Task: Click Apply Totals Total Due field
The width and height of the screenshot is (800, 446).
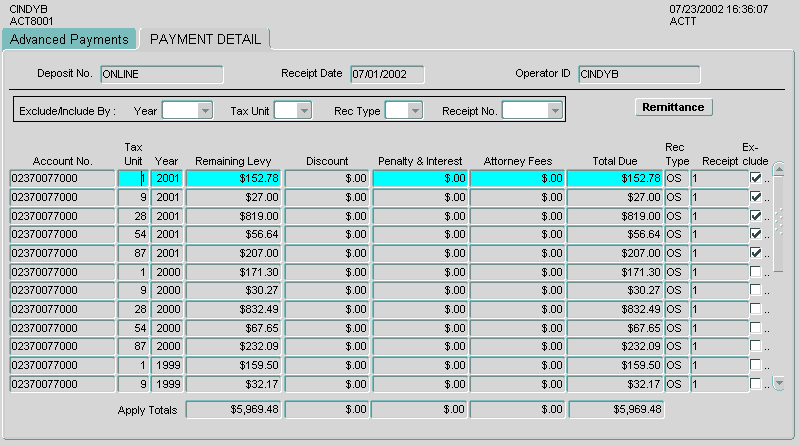Action: tap(616, 409)
